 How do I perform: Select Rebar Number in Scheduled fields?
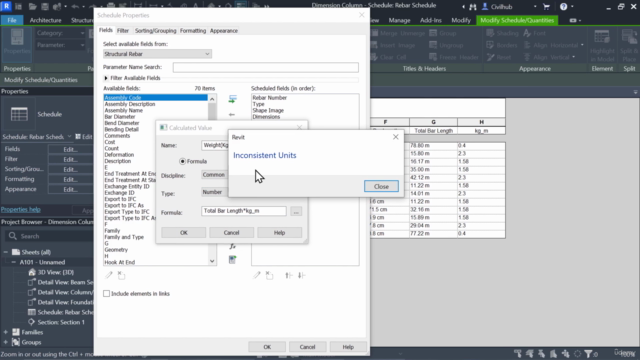click(x=269, y=98)
